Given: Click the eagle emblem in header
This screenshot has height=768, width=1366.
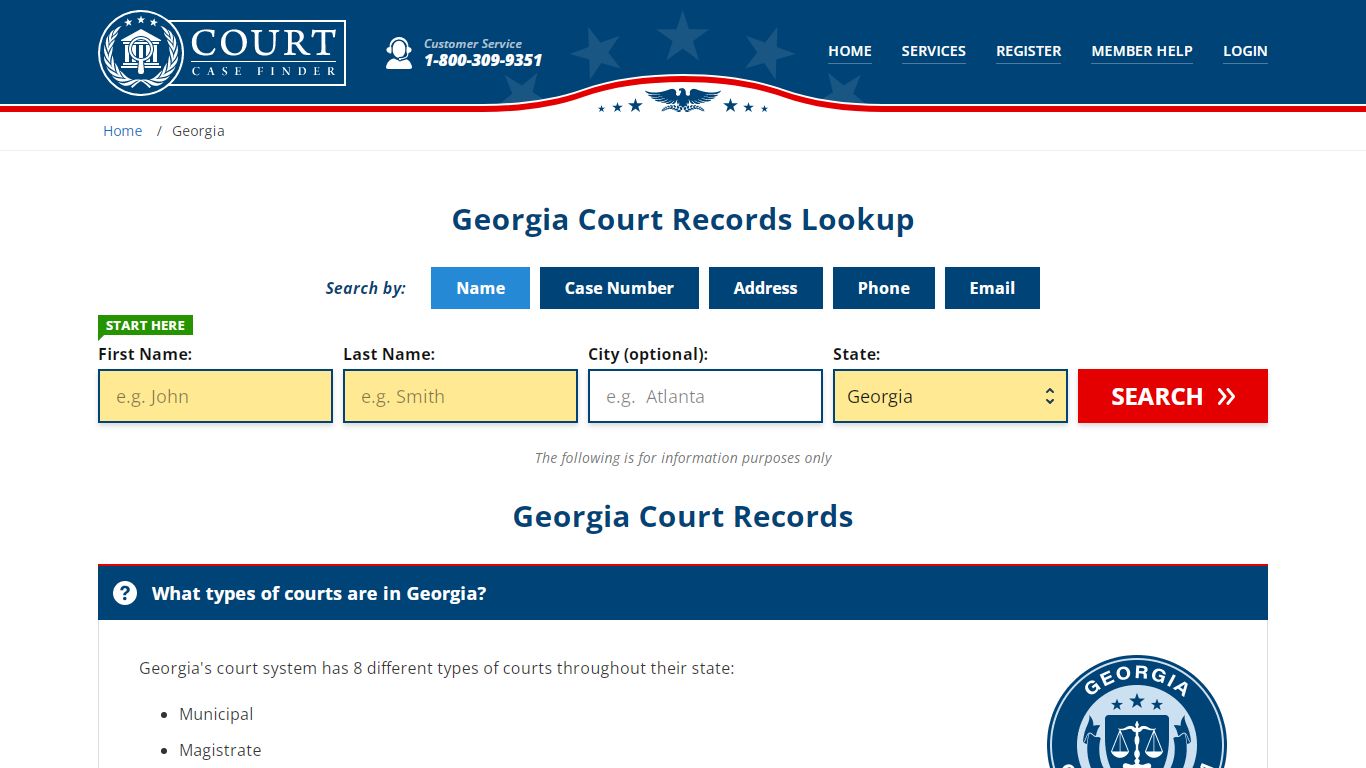Looking at the screenshot, I should pos(683,99).
